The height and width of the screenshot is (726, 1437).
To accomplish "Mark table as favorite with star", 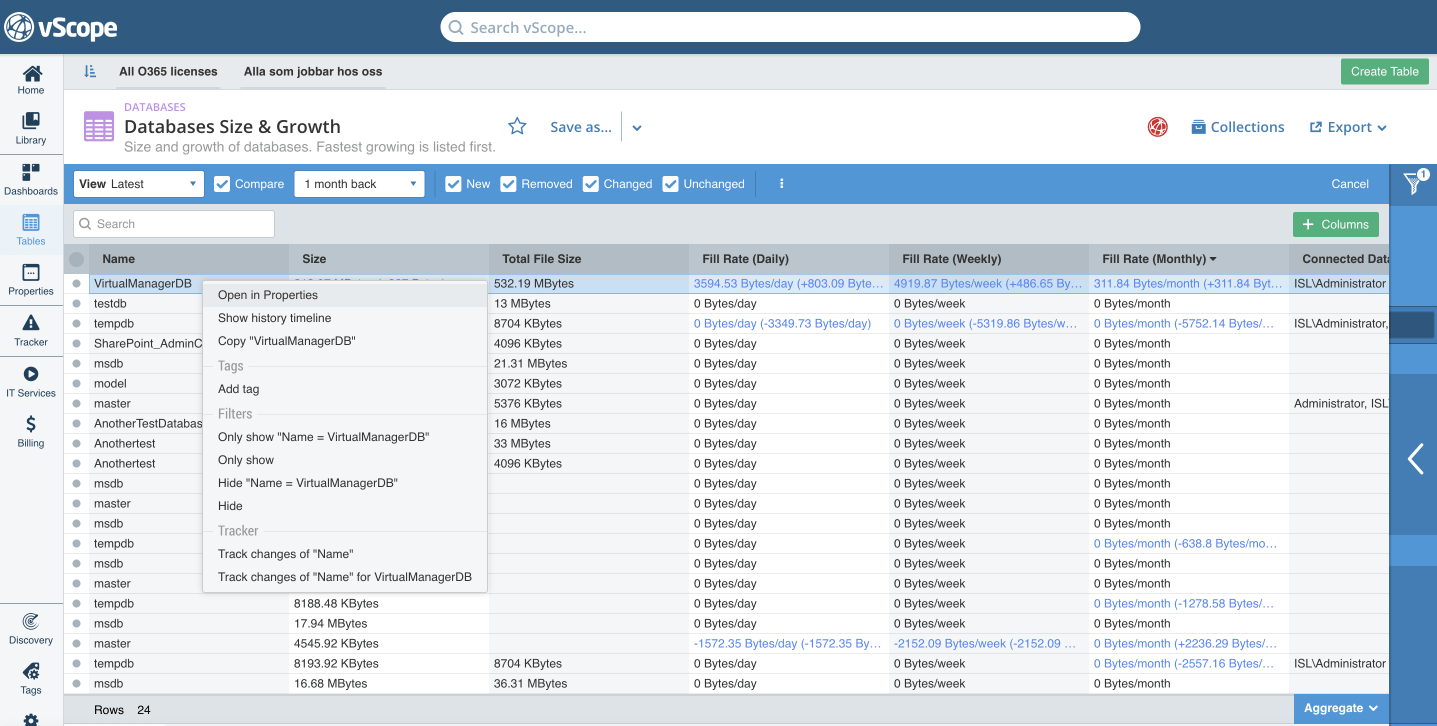I will [517, 126].
